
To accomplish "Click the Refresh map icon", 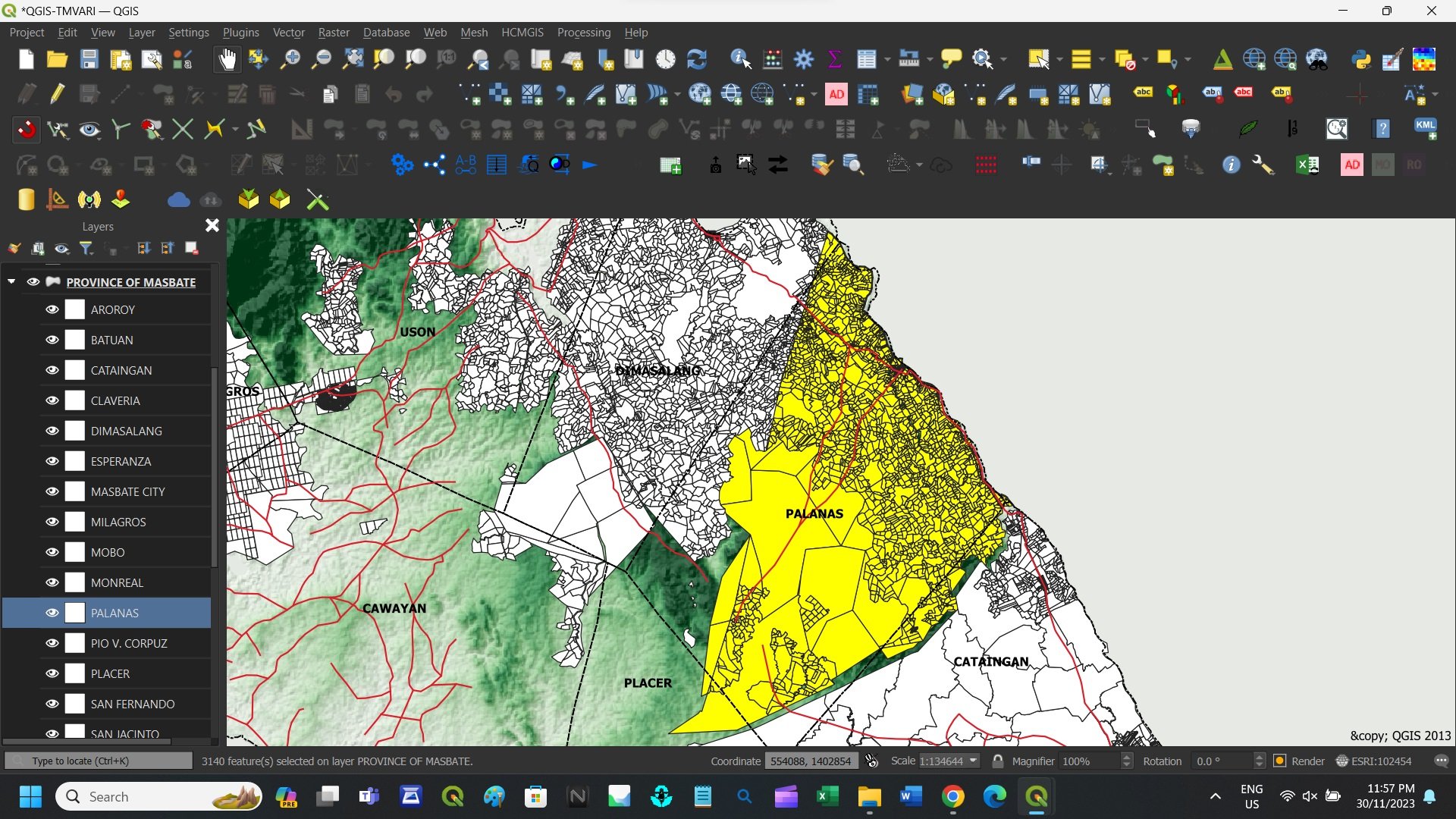I will (x=696, y=59).
